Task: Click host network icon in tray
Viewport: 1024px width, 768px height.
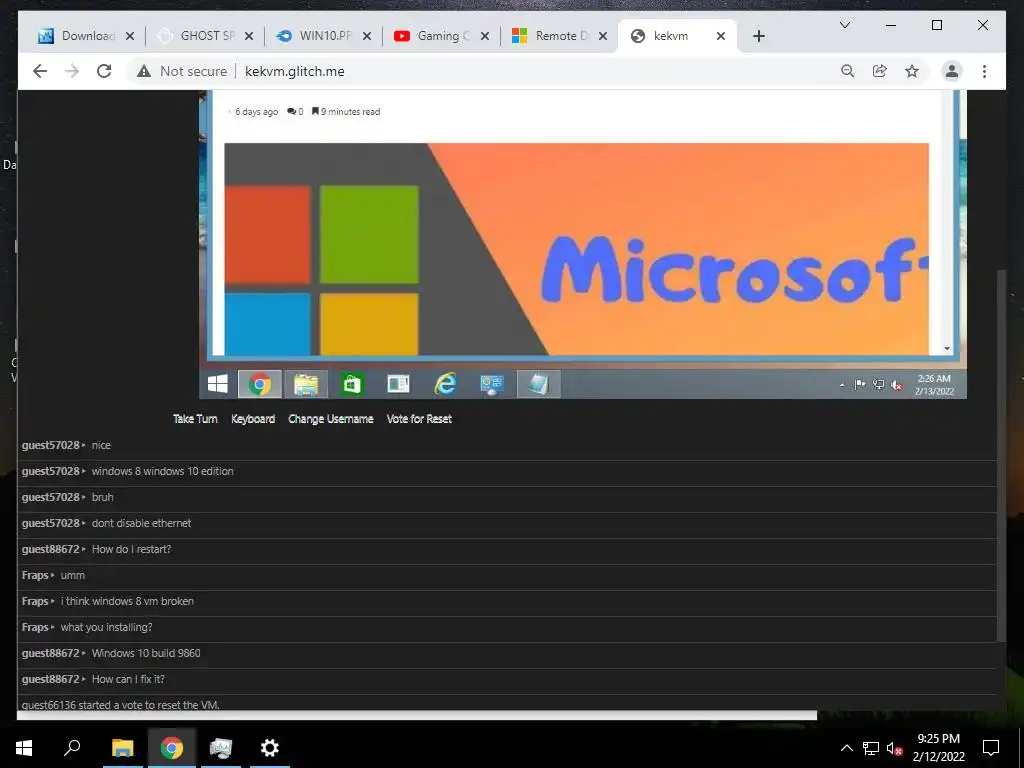Action: tap(871, 748)
